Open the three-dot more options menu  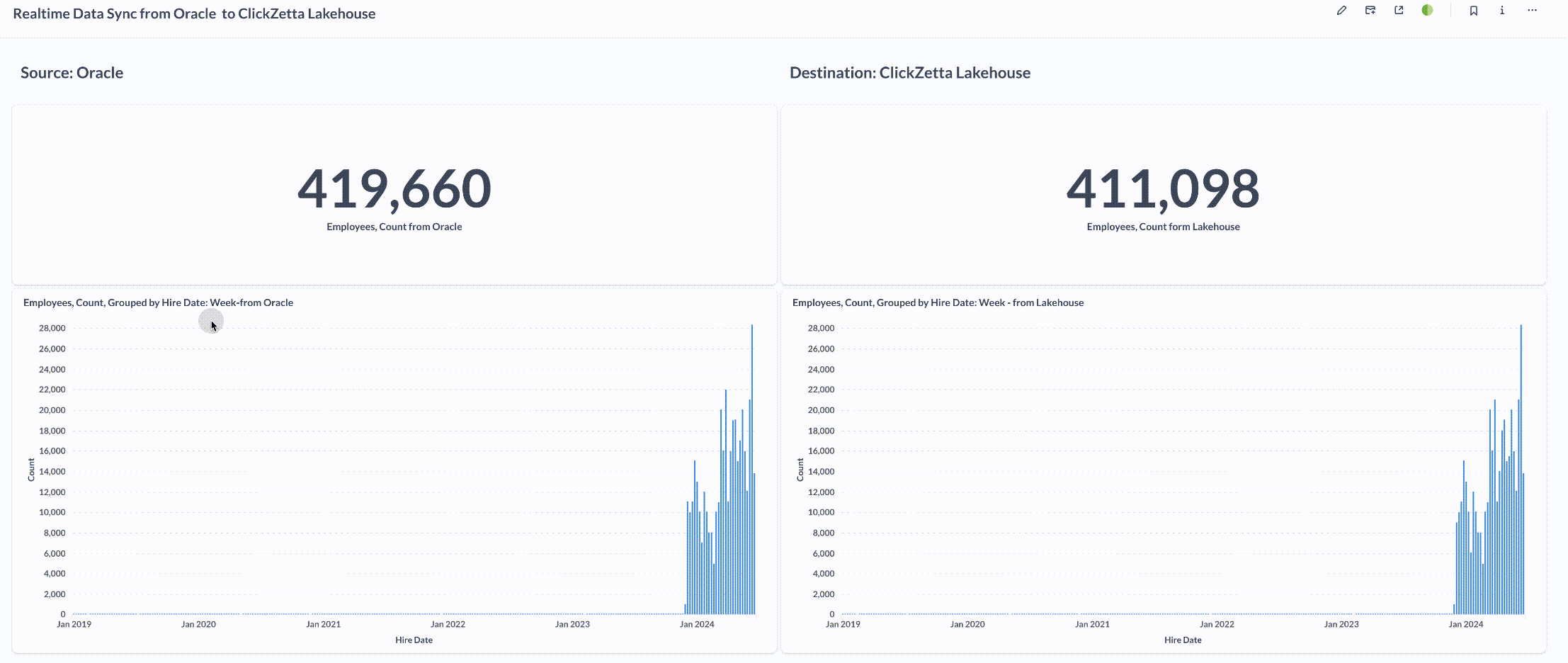1532,11
